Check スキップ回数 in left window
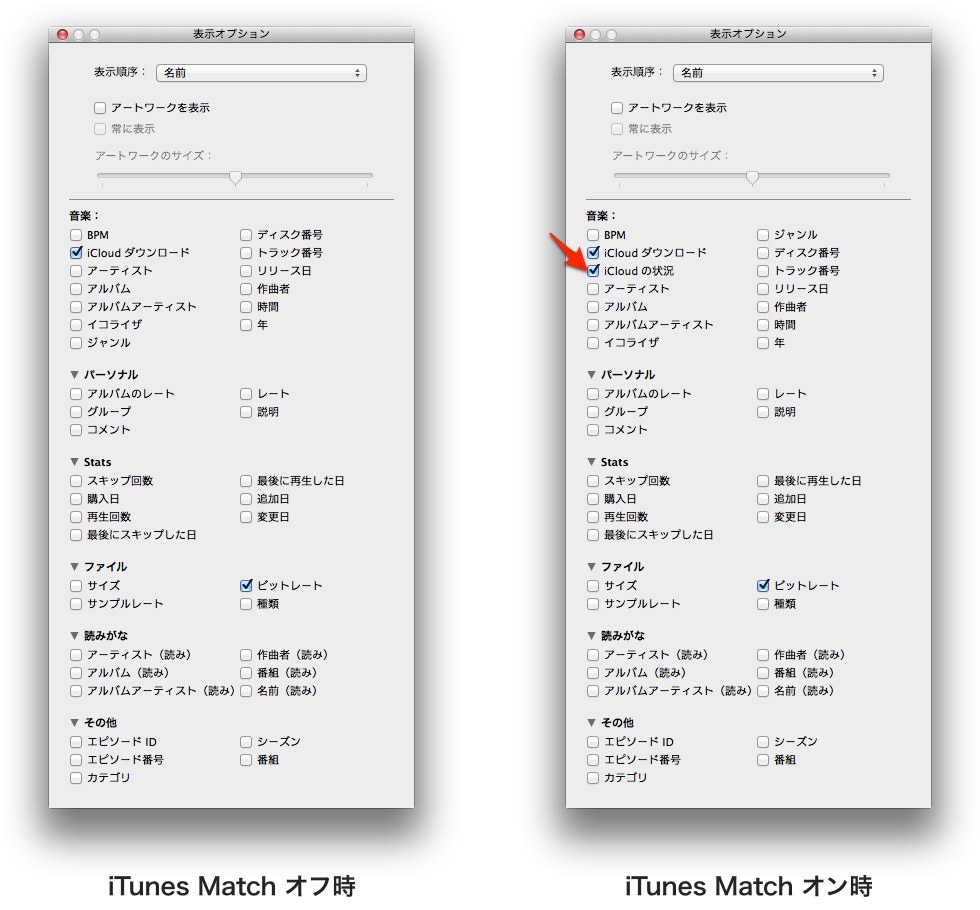This screenshot has height=910, width=980. tap(76, 481)
